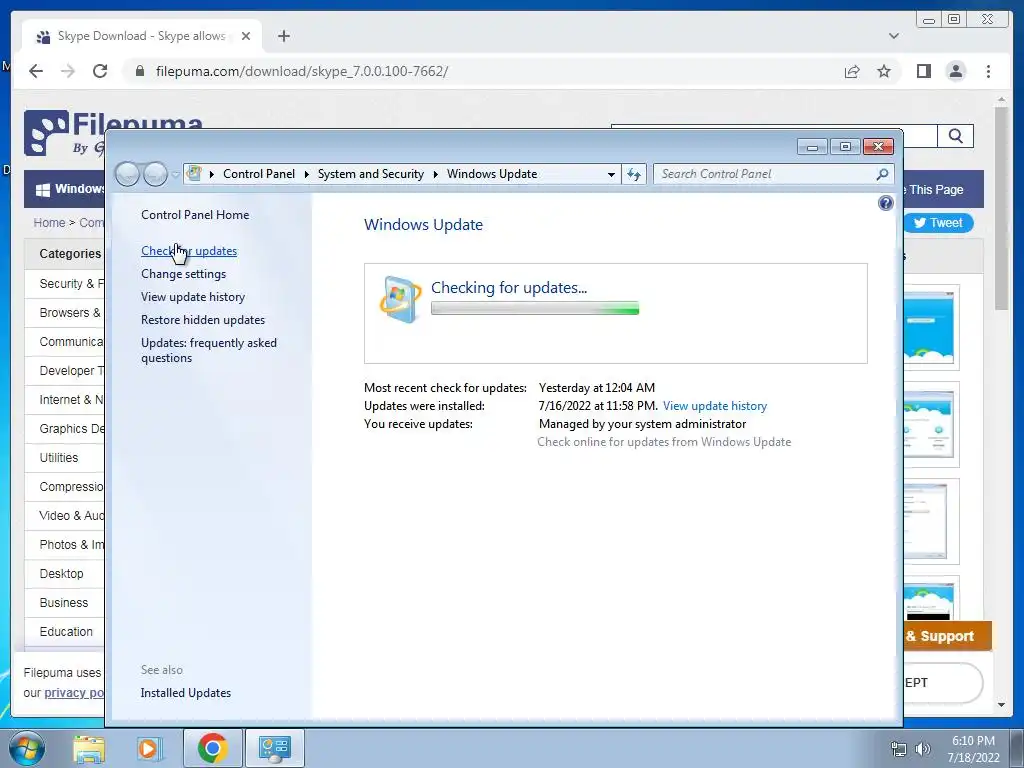
Task: Click the Filepuma page scrollbar
Action: click(1001, 208)
